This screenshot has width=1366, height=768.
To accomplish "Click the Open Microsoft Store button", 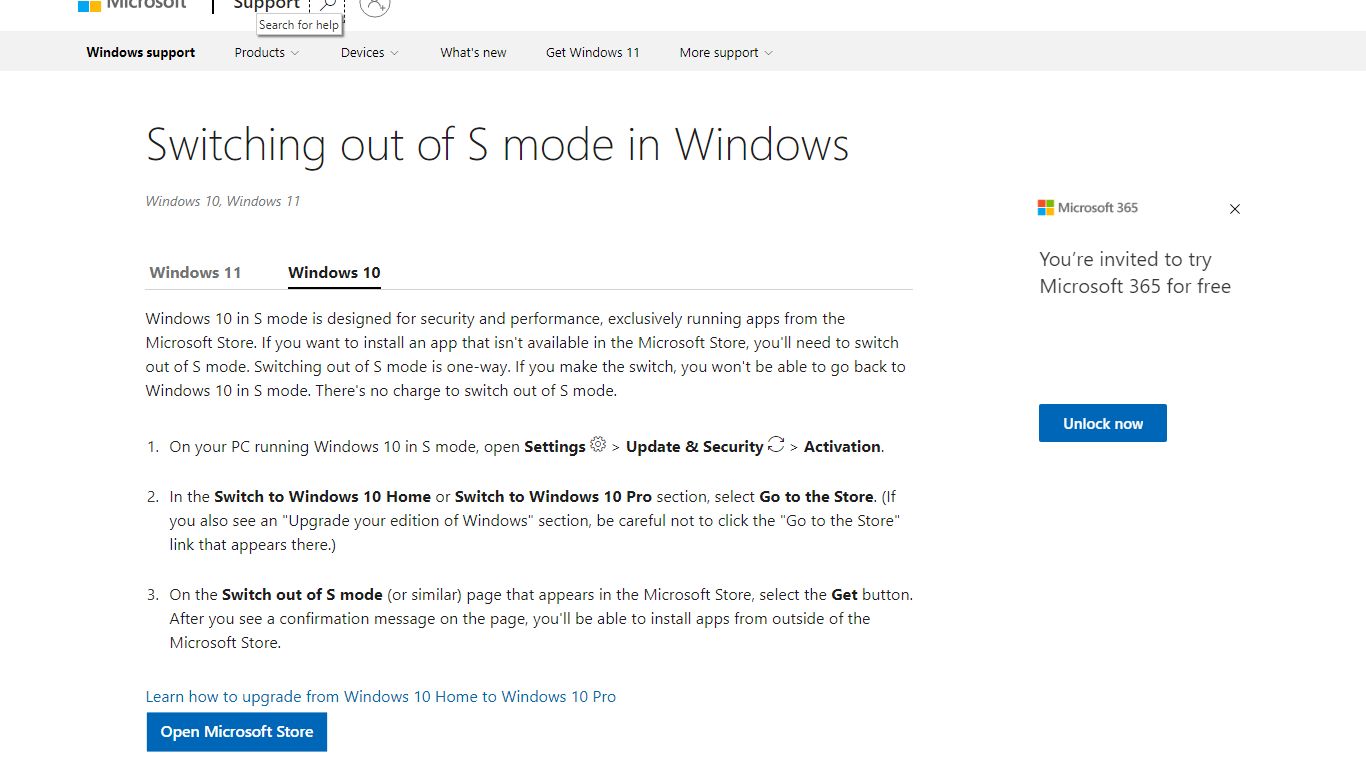I will (237, 732).
